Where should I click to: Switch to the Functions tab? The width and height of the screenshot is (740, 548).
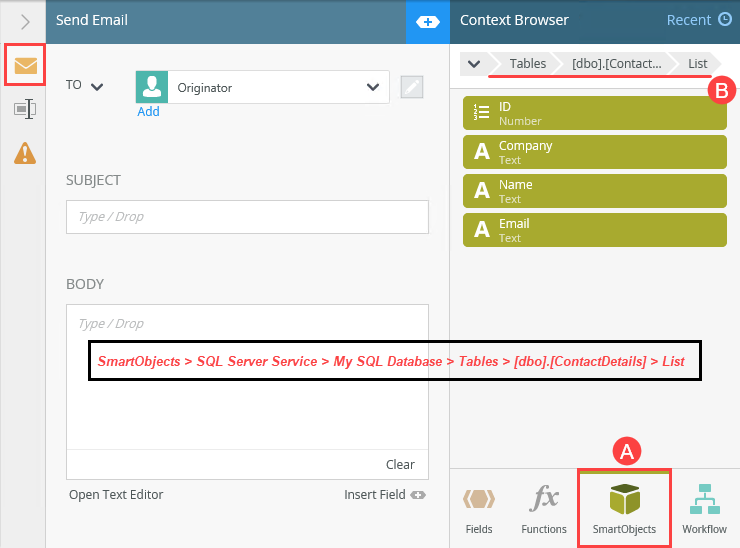coord(544,509)
